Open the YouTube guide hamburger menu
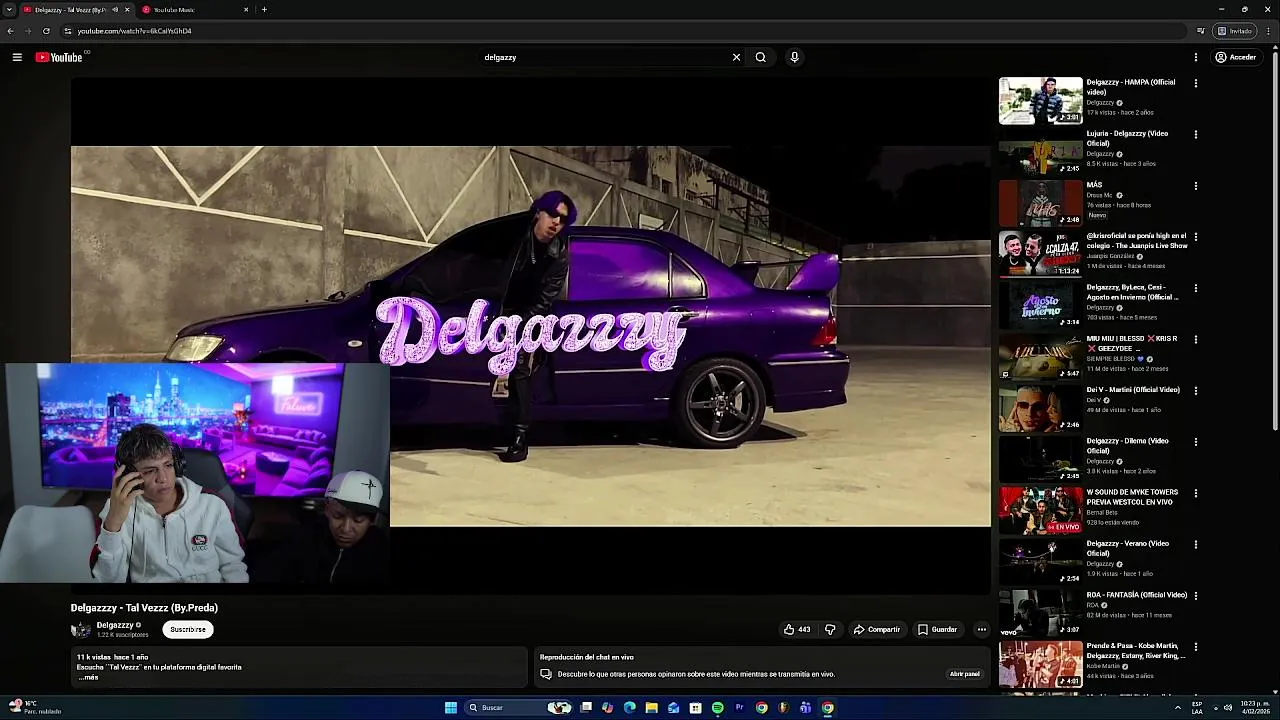This screenshot has width=1280, height=720. pos(17,57)
